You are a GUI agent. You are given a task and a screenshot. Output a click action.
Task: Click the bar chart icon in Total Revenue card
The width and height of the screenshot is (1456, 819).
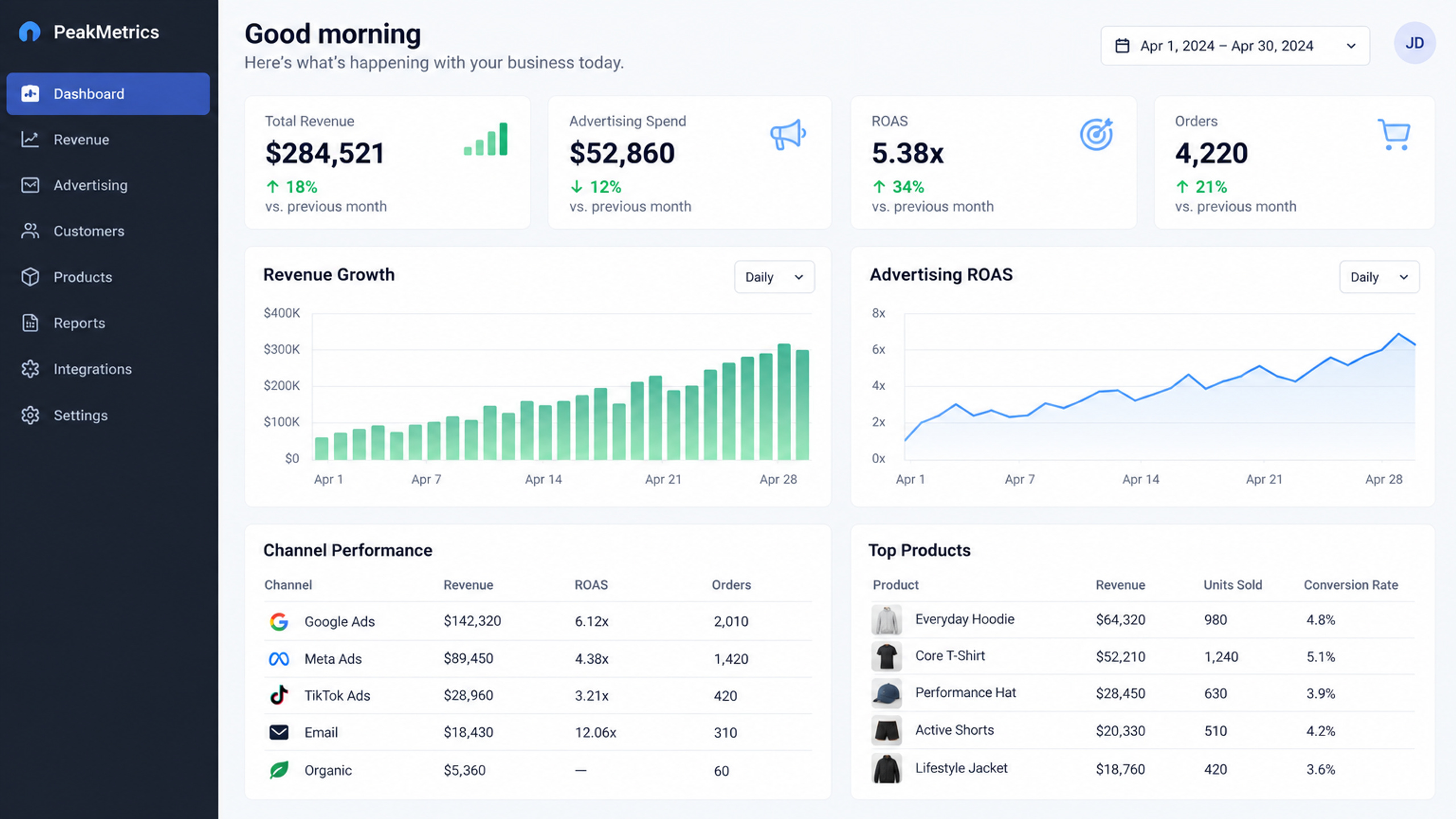[486, 139]
